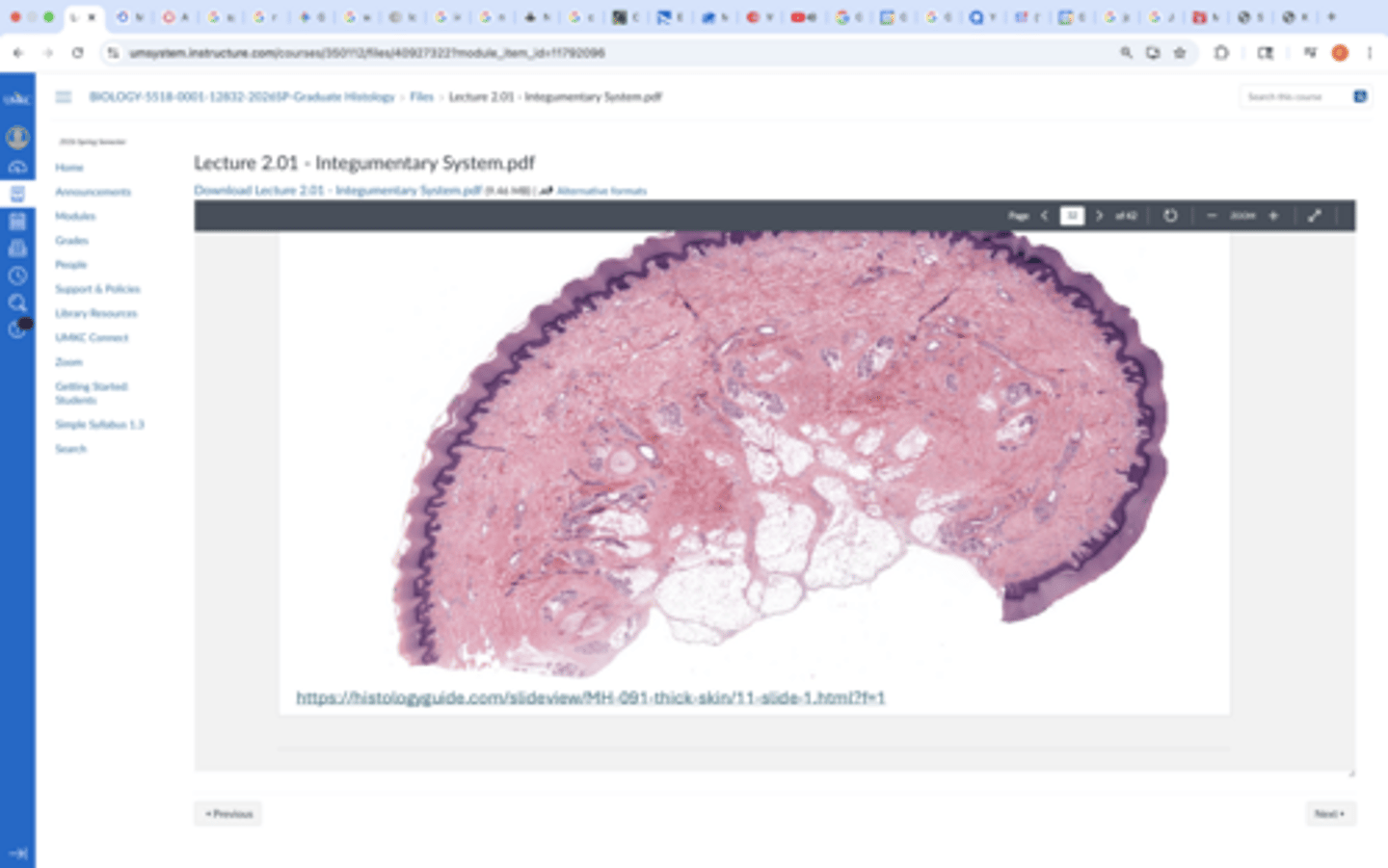Viewport: 1388px width, 868px height.
Task: Open the Courses icon in global navigation
Action: point(17,194)
